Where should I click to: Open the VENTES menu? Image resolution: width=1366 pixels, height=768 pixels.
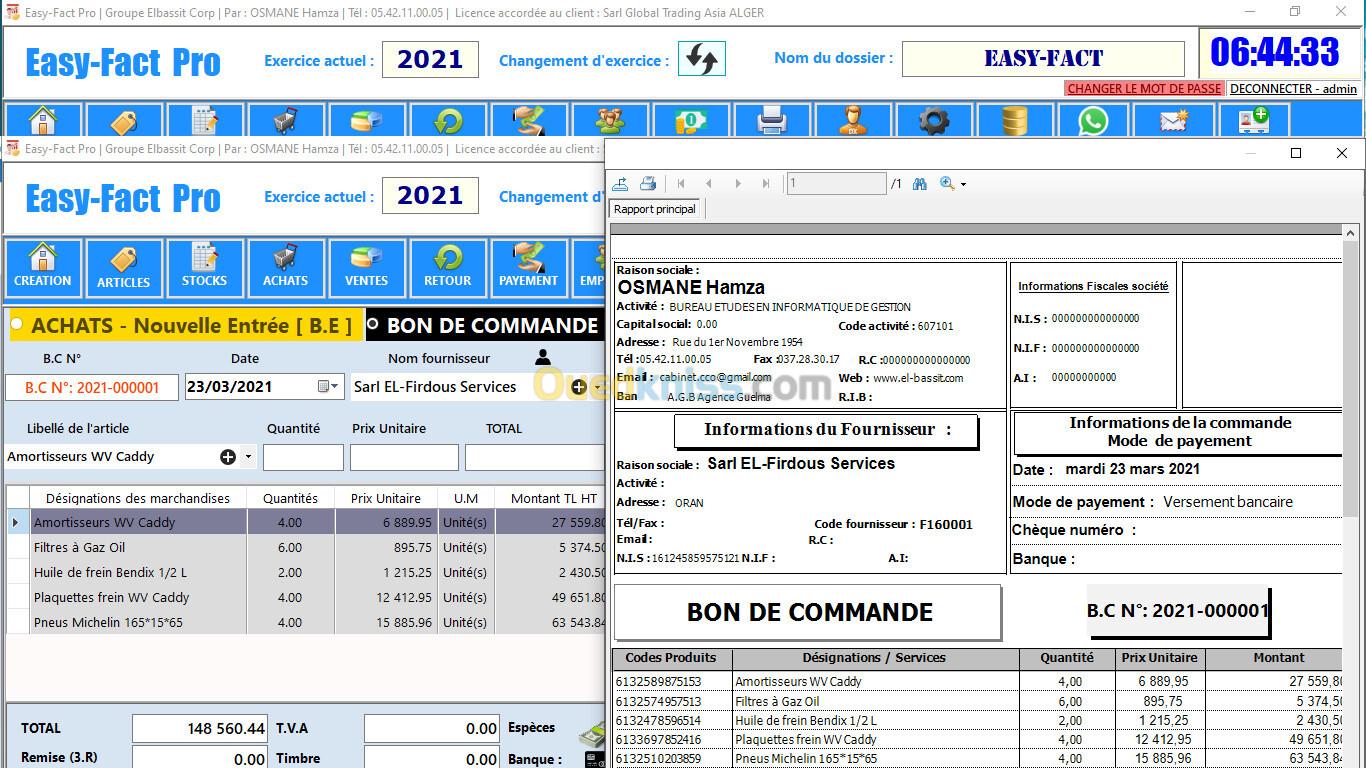tap(366, 268)
